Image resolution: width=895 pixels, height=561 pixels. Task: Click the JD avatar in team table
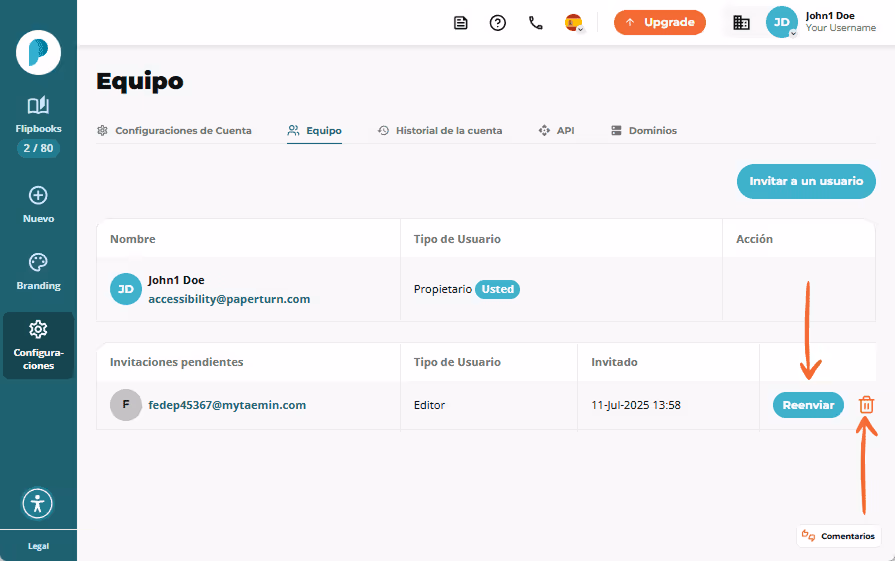(126, 289)
